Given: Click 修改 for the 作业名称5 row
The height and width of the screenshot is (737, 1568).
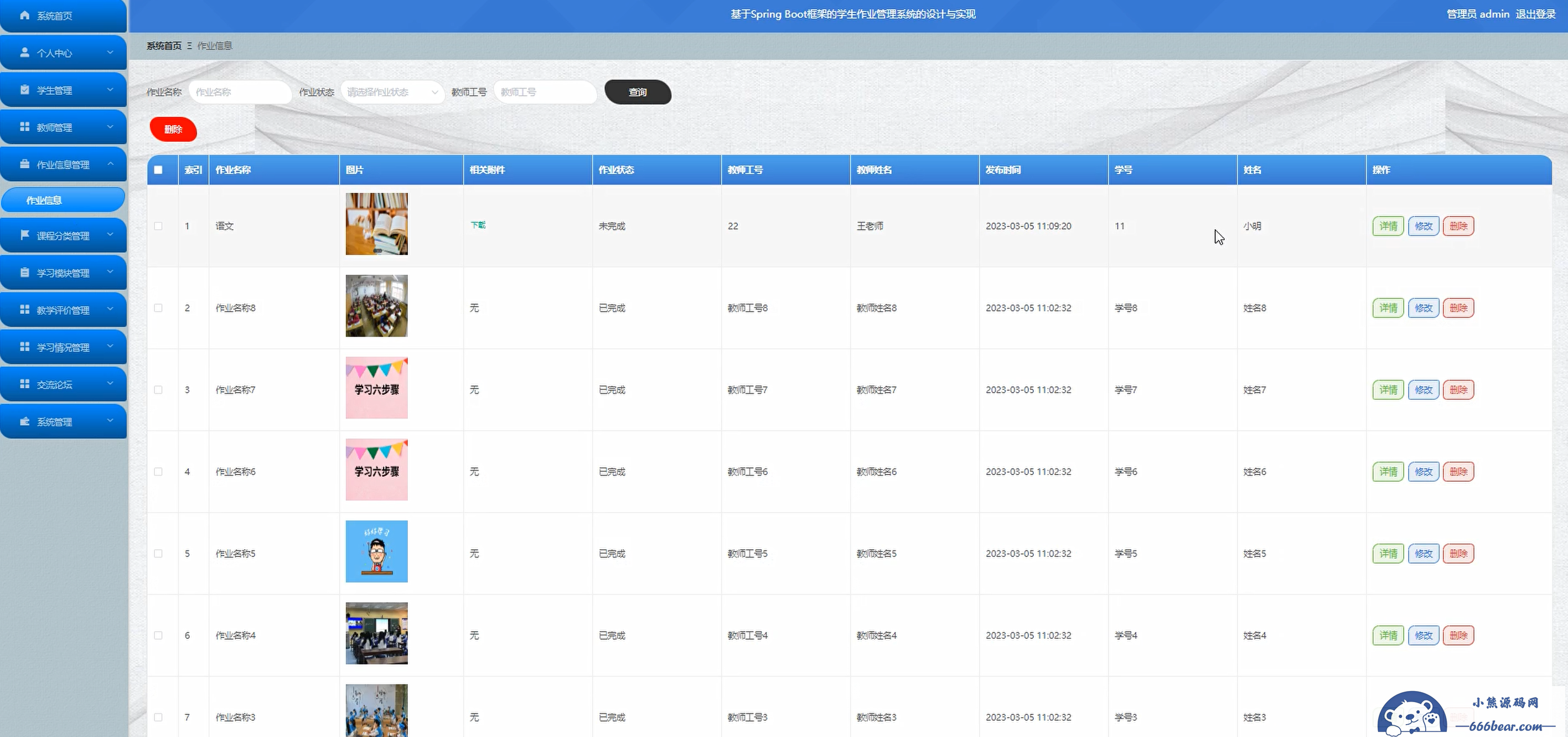Looking at the screenshot, I should [x=1423, y=554].
